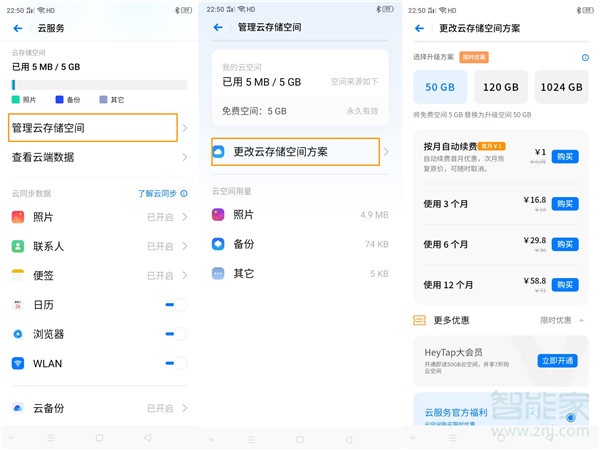600x450 pixels.
Task: Tap 限时优惠 orange badge
Action: [x=474, y=57]
